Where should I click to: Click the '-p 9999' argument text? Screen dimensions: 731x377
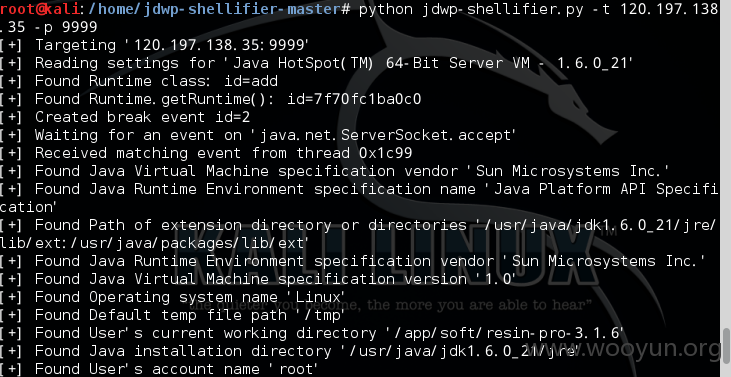tap(66, 27)
